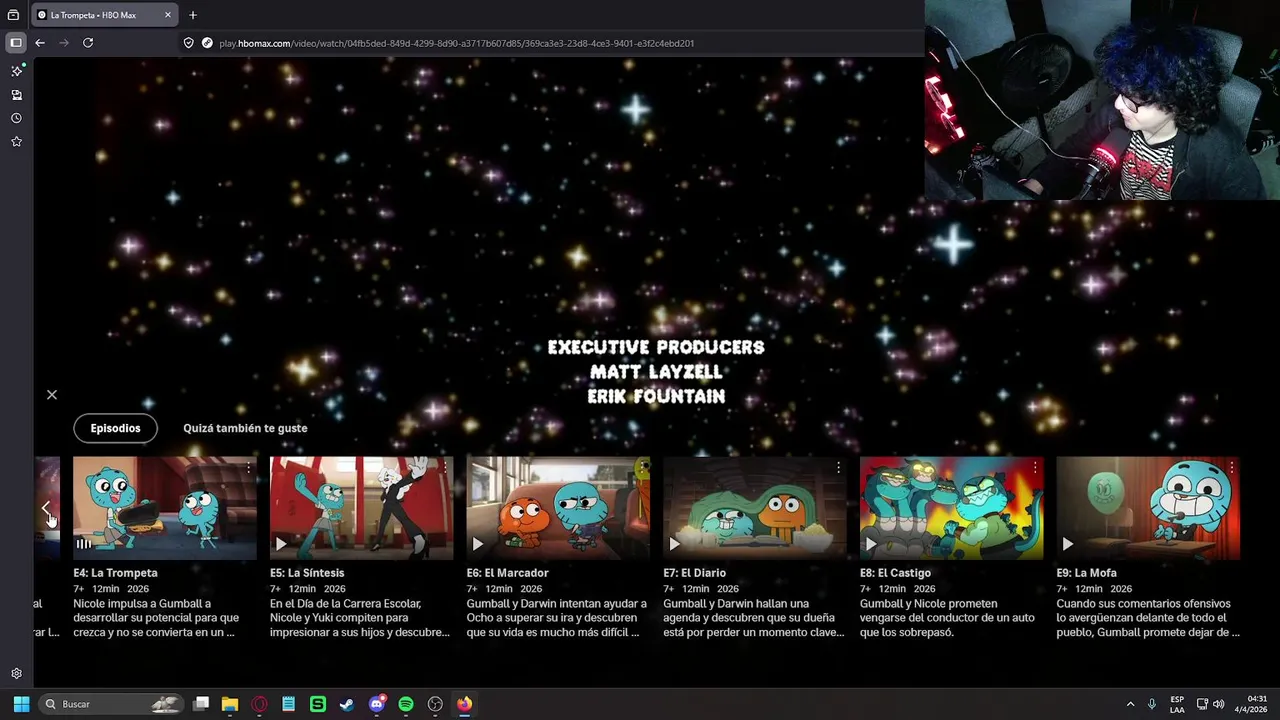Play episode E6: El Marcador
This screenshot has height=720, width=1280.
[478, 544]
